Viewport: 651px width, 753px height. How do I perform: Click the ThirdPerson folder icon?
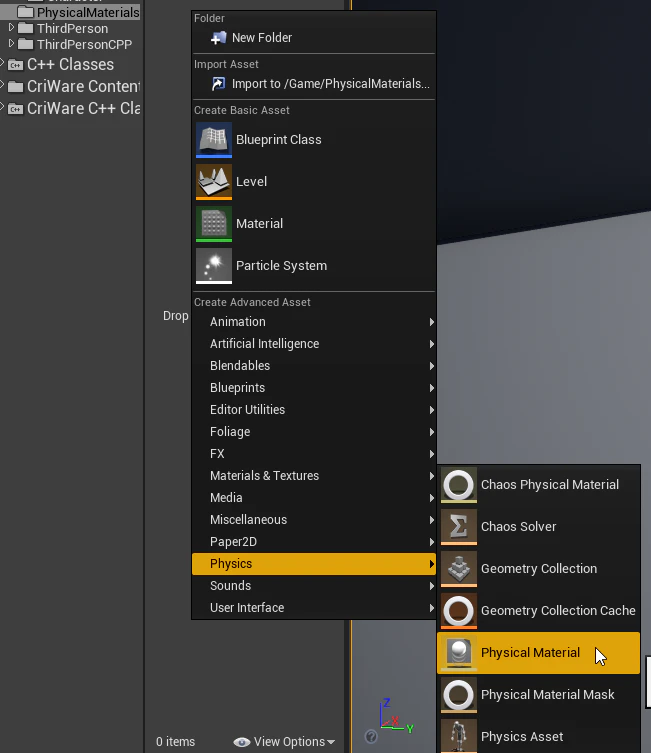(x=25, y=28)
